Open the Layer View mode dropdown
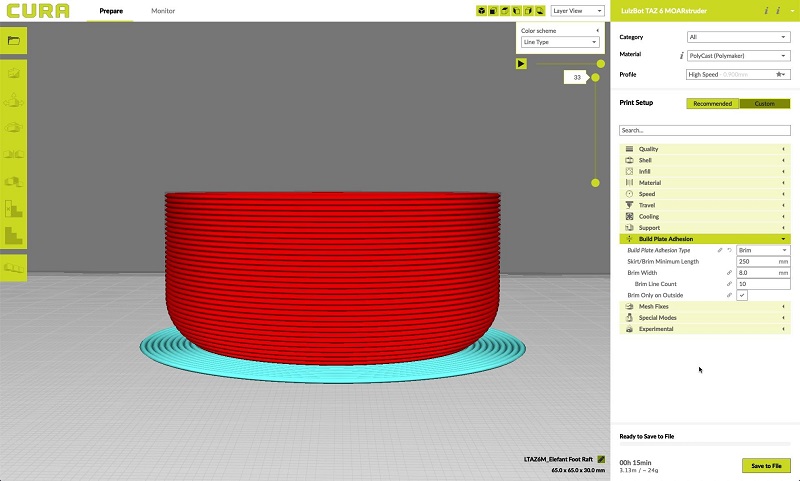800x481 pixels. tap(579, 11)
